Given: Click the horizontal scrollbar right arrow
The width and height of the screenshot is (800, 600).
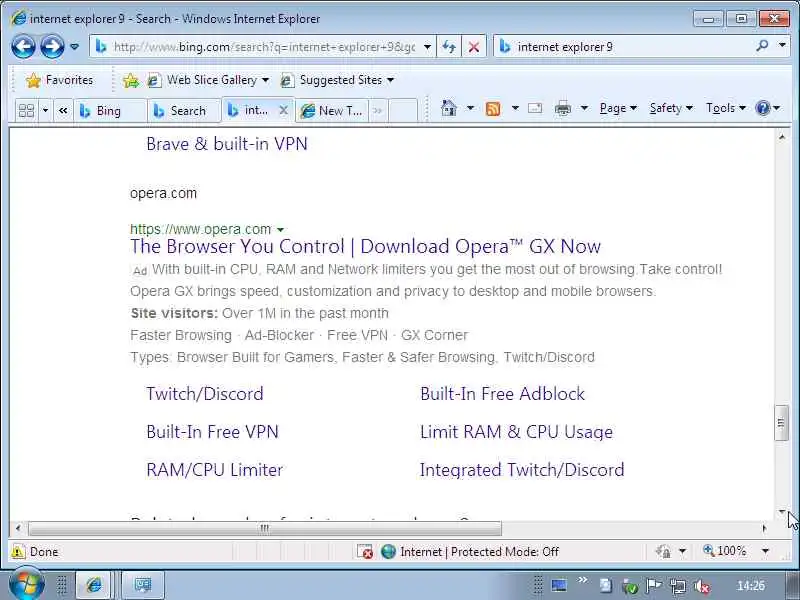Looking at the screenshot, I should [764, 529].
